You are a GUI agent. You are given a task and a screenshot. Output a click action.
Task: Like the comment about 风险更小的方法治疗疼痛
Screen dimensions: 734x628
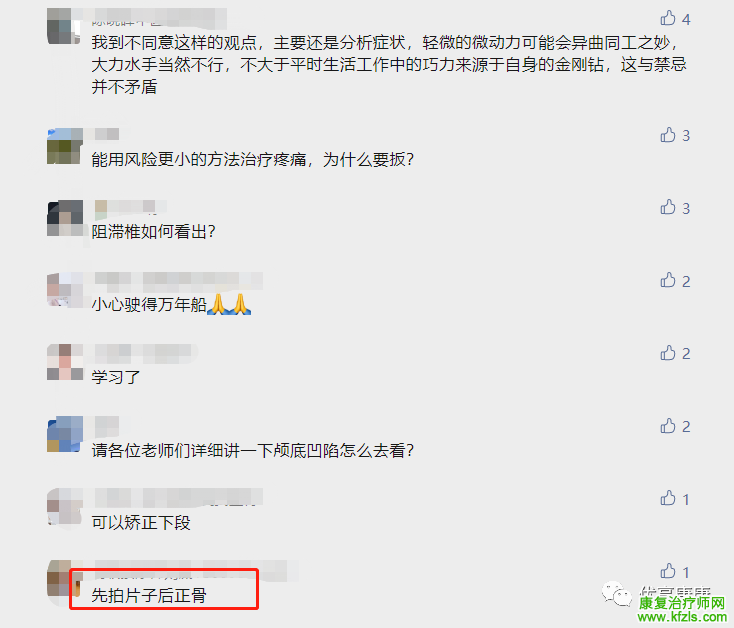tap(668, 135)
